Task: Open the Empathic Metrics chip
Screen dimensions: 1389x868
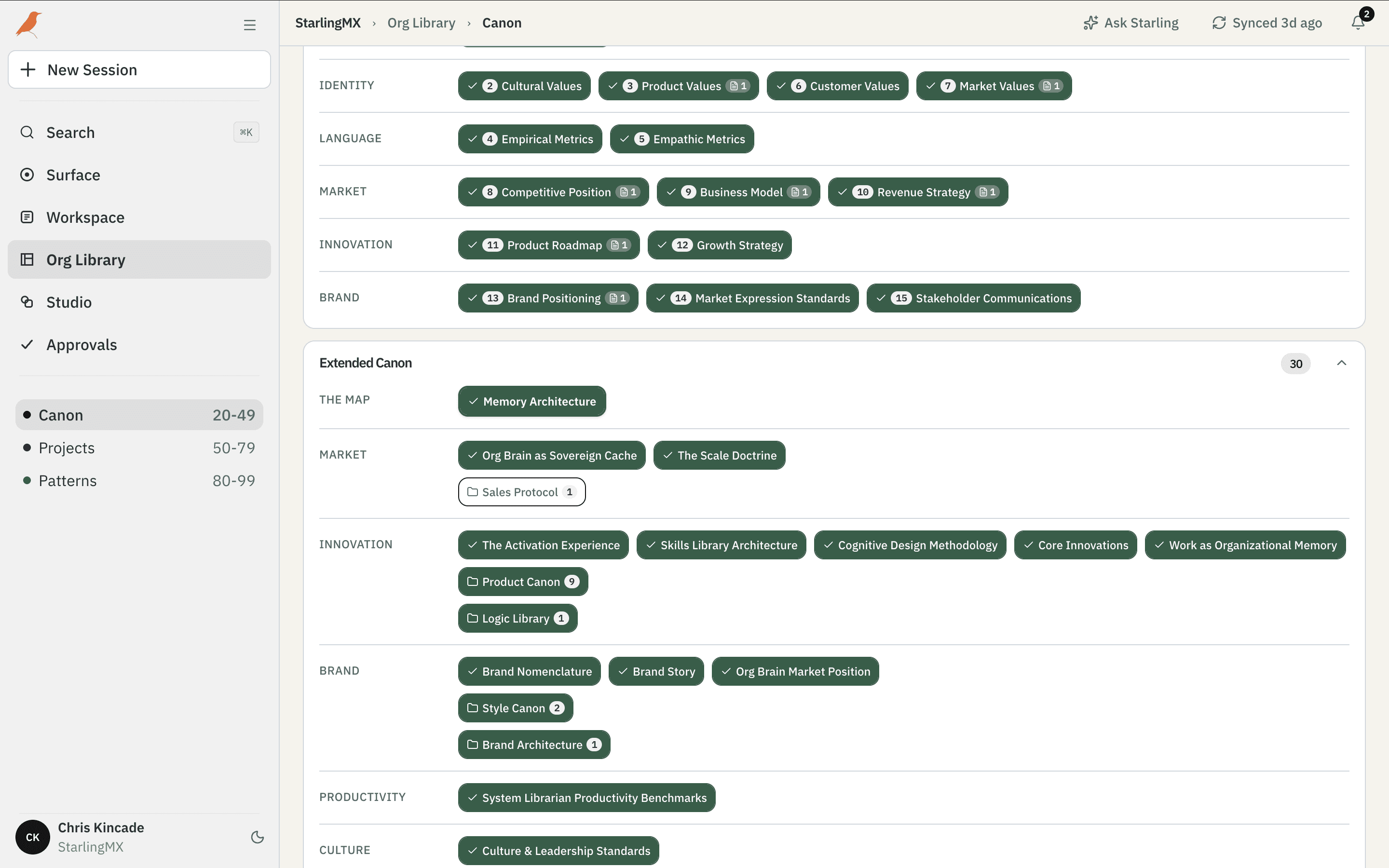Action: point(682,139)
